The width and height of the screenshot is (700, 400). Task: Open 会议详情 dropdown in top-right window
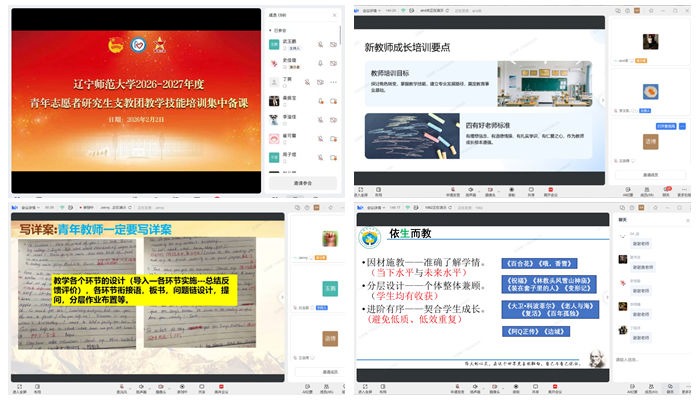point(374,10)
